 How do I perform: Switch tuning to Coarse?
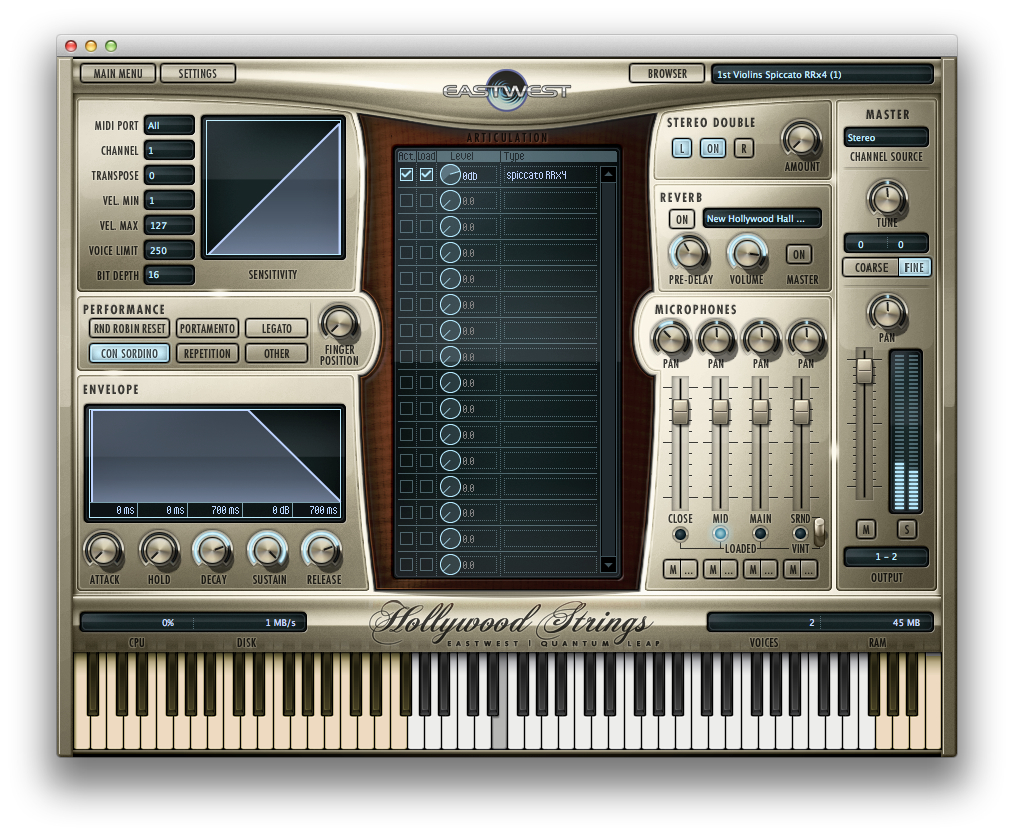871,267
